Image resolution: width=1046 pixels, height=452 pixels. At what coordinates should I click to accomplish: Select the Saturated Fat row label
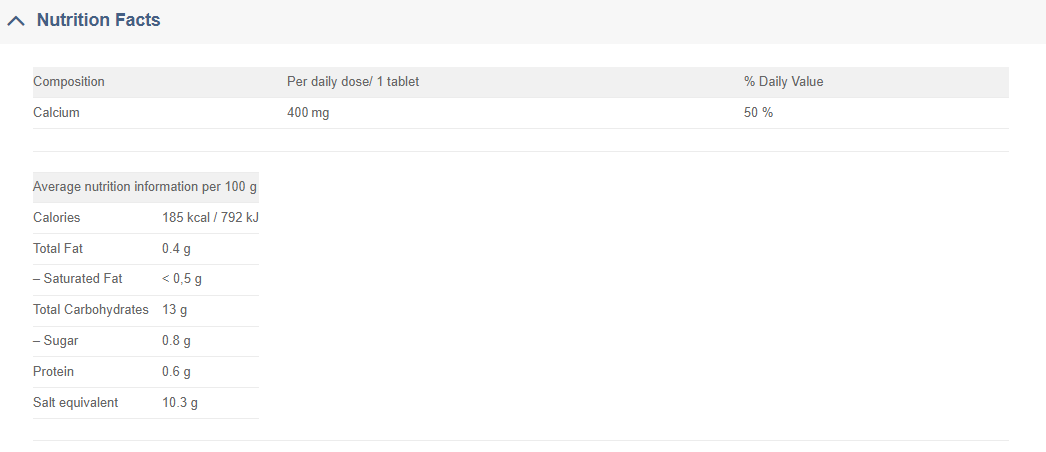tap(78, 279)
